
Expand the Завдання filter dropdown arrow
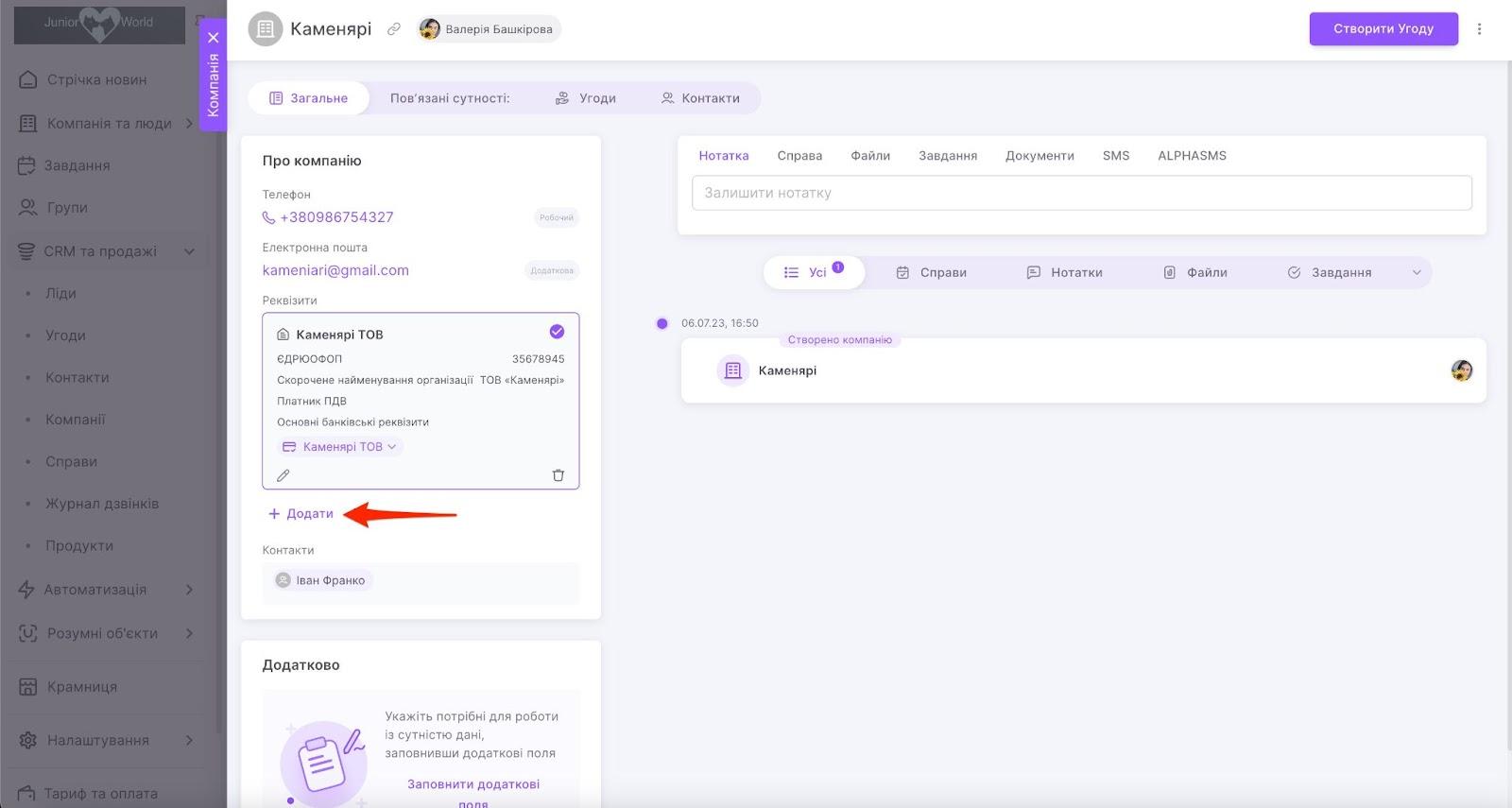[1416, 272]
